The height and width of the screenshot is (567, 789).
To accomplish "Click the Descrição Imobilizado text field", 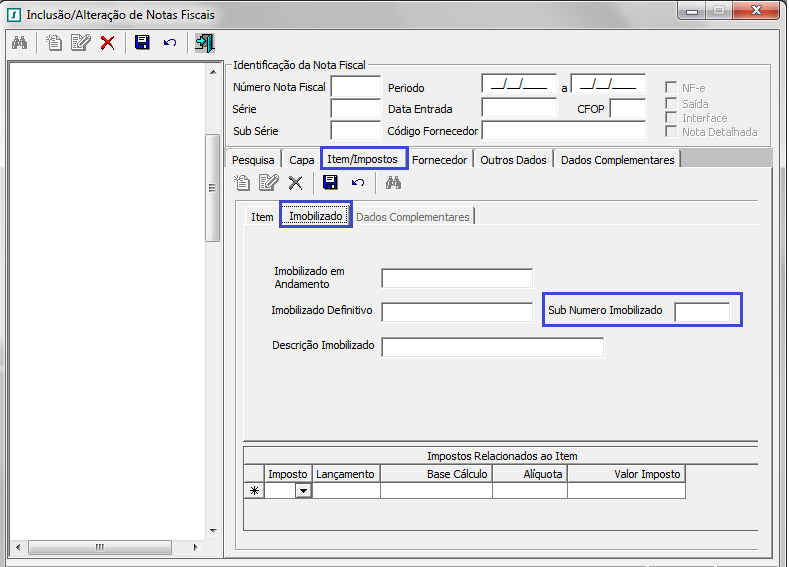I will click(492, 347).
